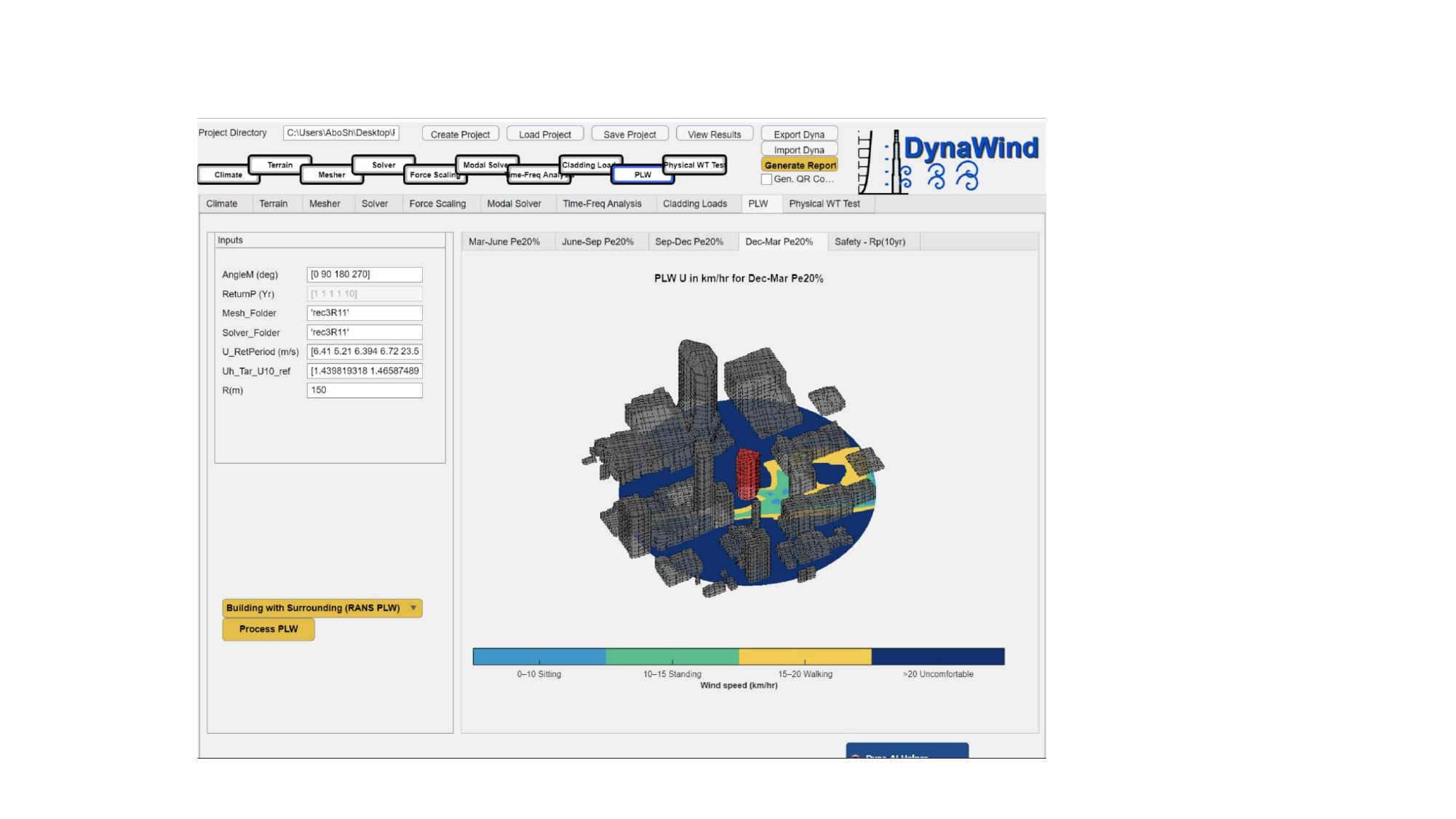The height and width of the screenshot is (819, 1456).
Task: Open the Building with Surrounding (RANS PLW) dropdown
Action: [x=322, y=608]
